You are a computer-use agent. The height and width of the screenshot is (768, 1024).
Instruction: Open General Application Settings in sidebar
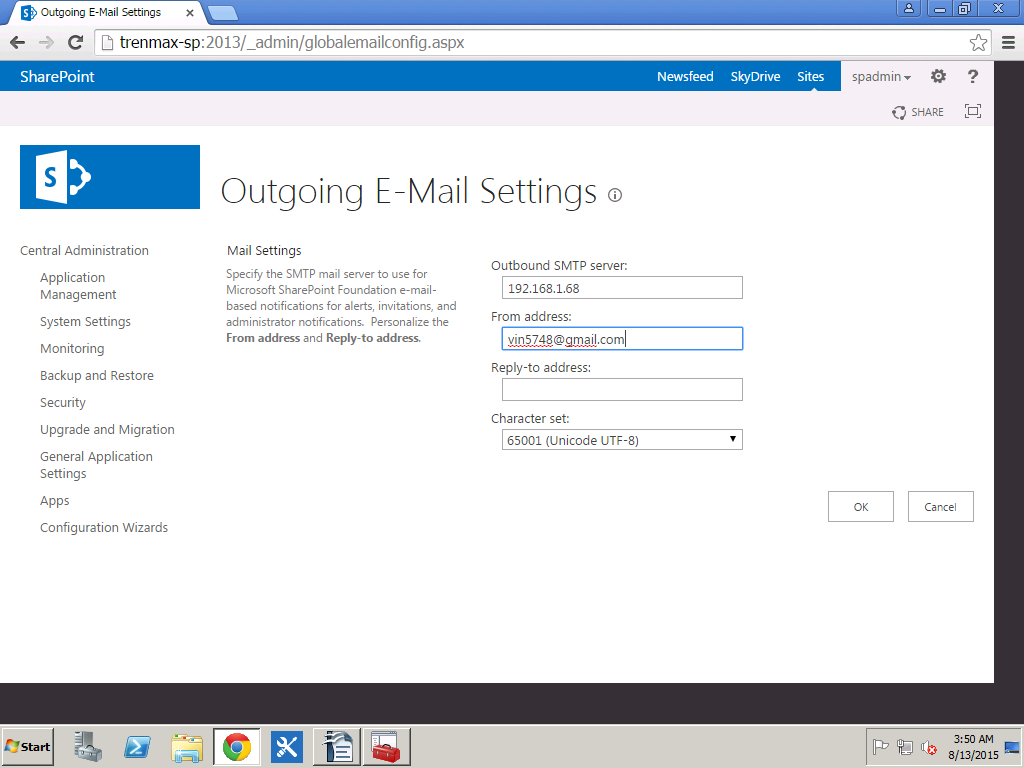click(x=96, y=465)
